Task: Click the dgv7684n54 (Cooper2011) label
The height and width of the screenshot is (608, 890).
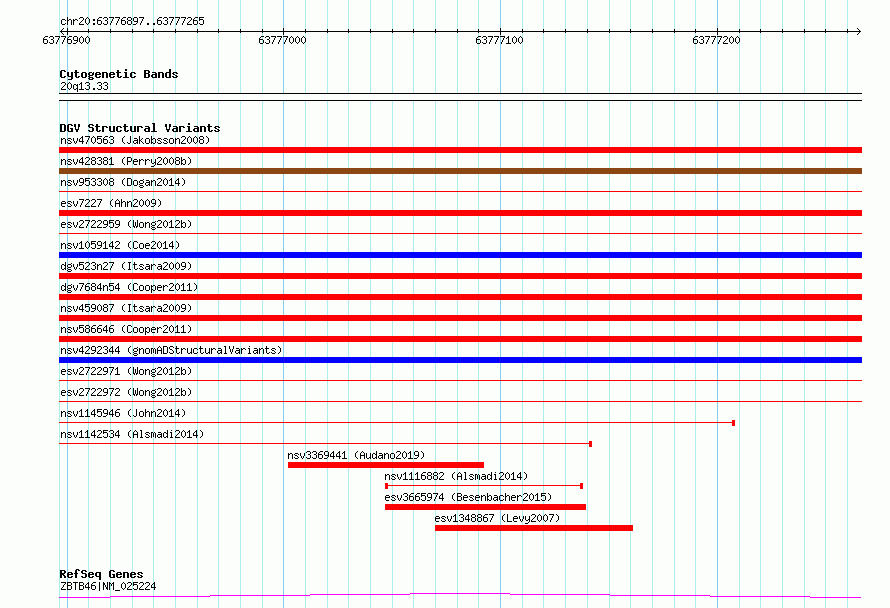Action: (129, 287)
